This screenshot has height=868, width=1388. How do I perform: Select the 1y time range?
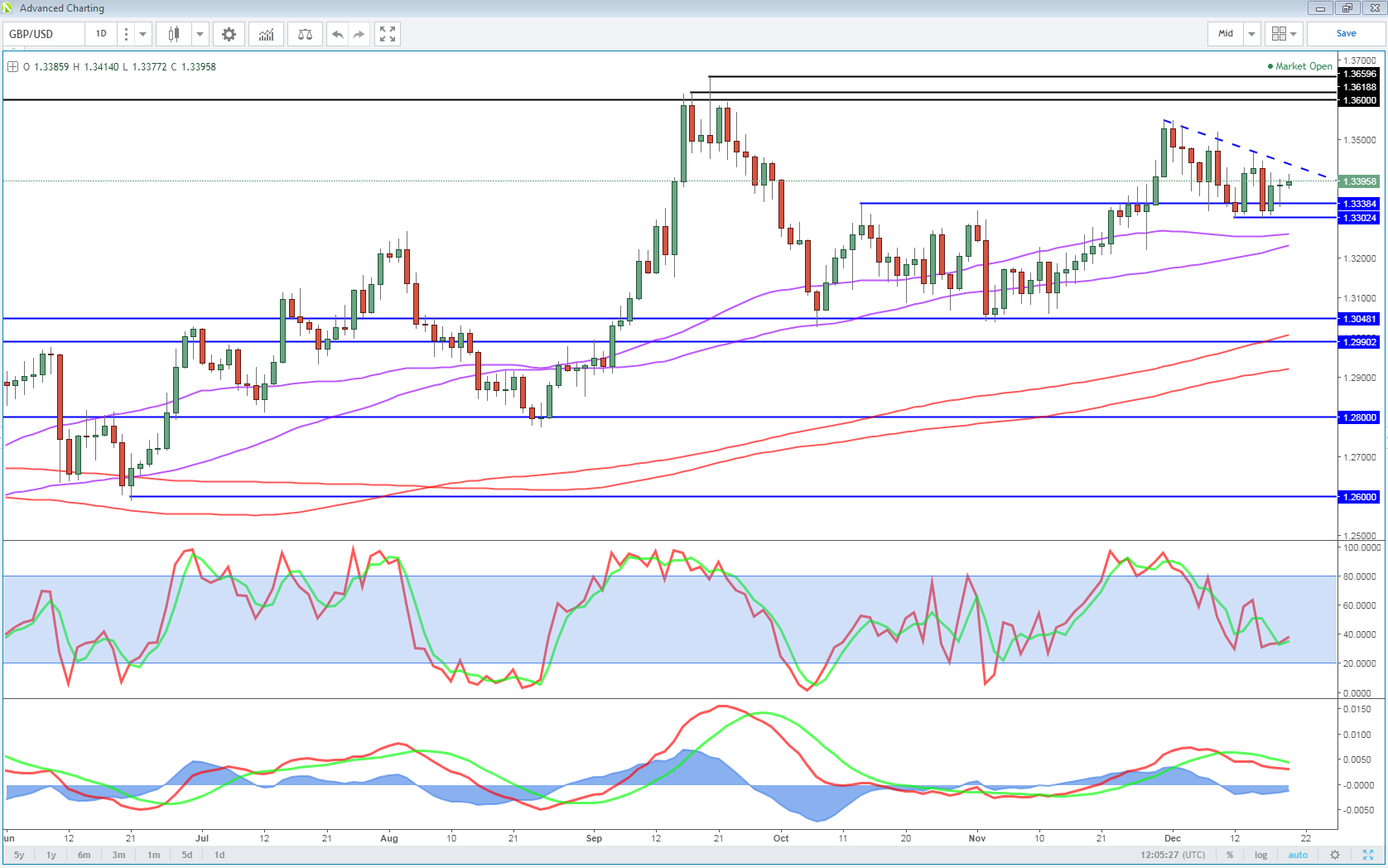click(x=51, y=855)
